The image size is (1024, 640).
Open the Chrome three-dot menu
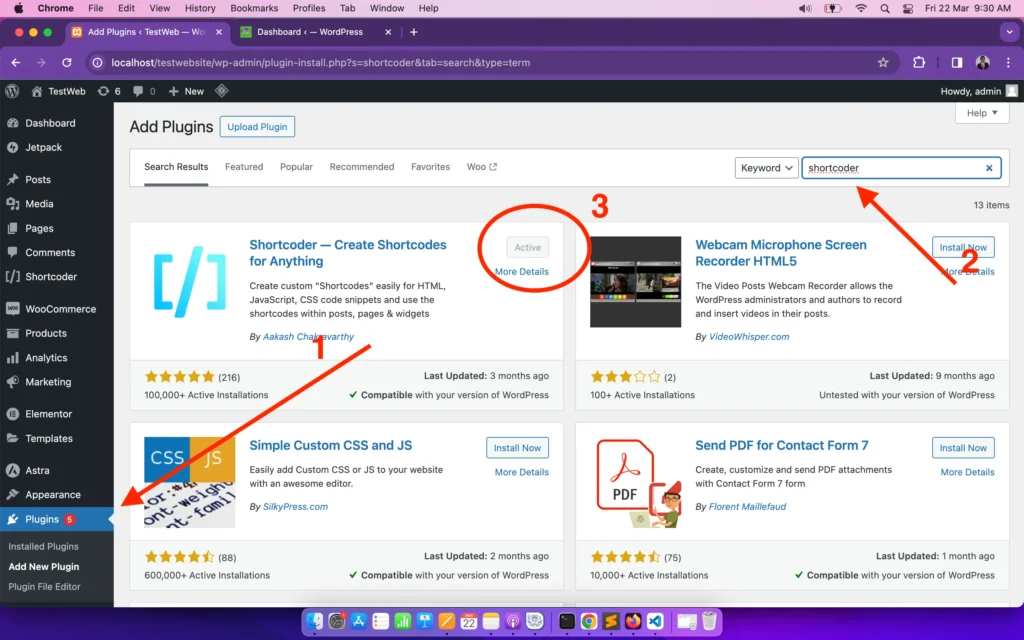point(1008,63)
